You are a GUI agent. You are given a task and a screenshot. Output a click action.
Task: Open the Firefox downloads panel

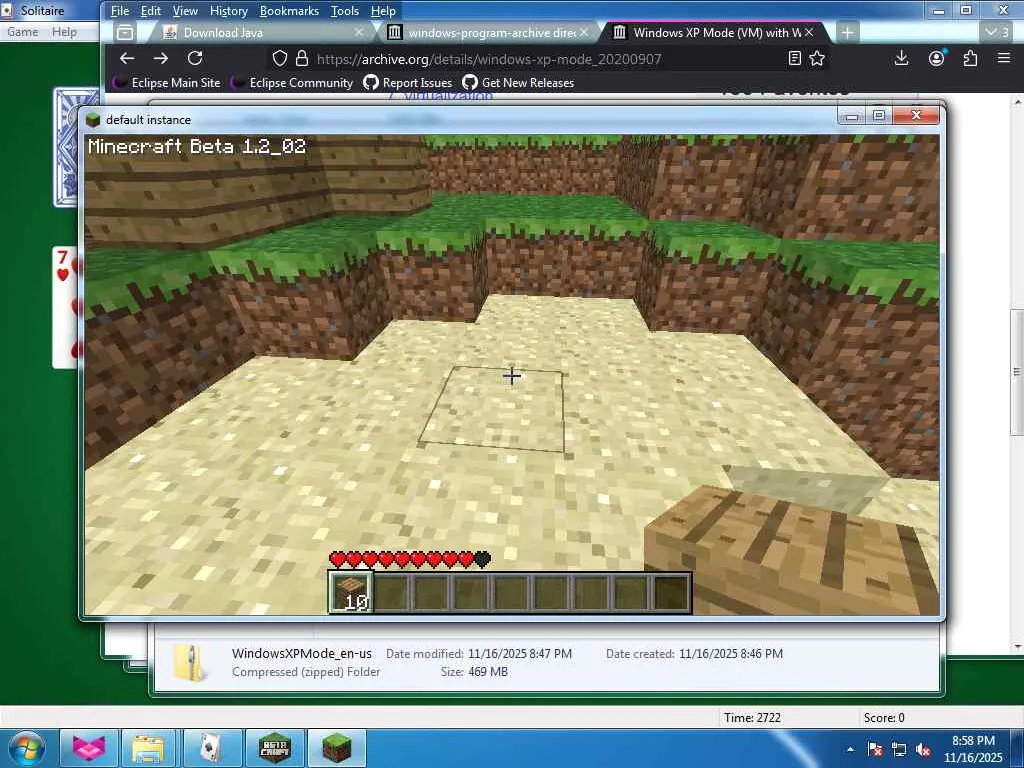pyautogui.click(x=901, y=59)
